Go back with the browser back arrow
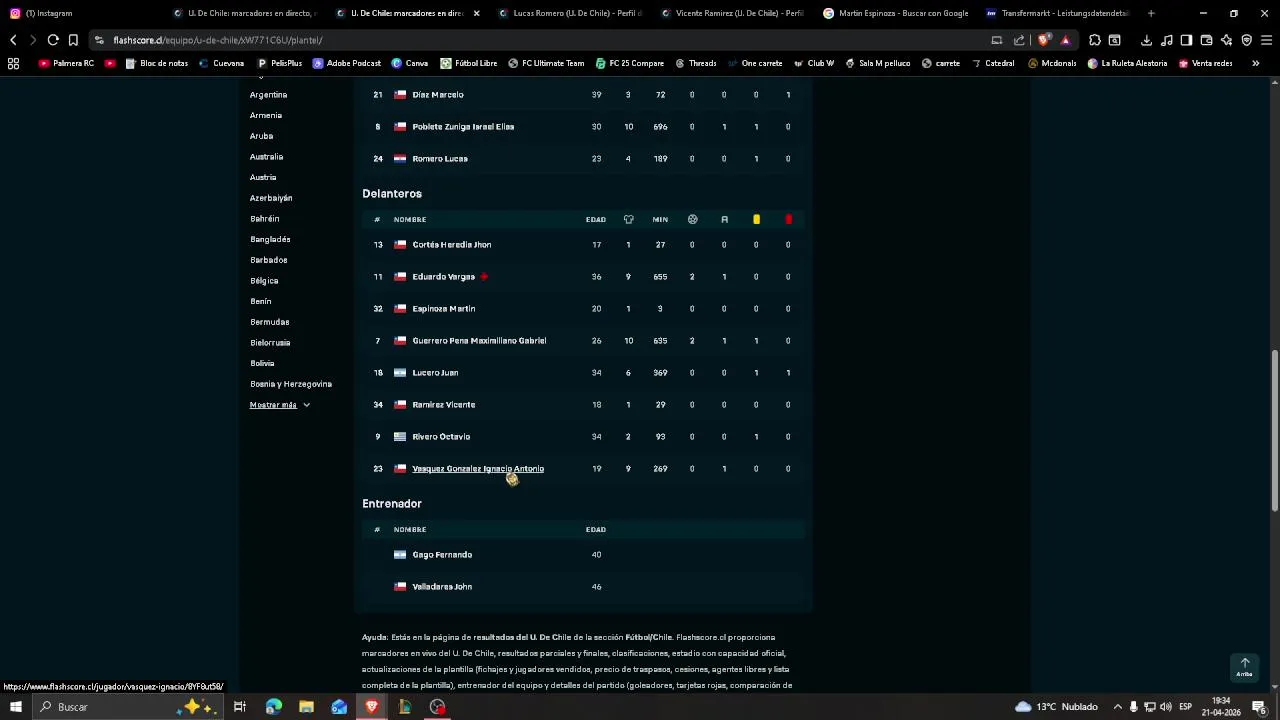This screenshot has width=1280, height=720. point(13,40)
